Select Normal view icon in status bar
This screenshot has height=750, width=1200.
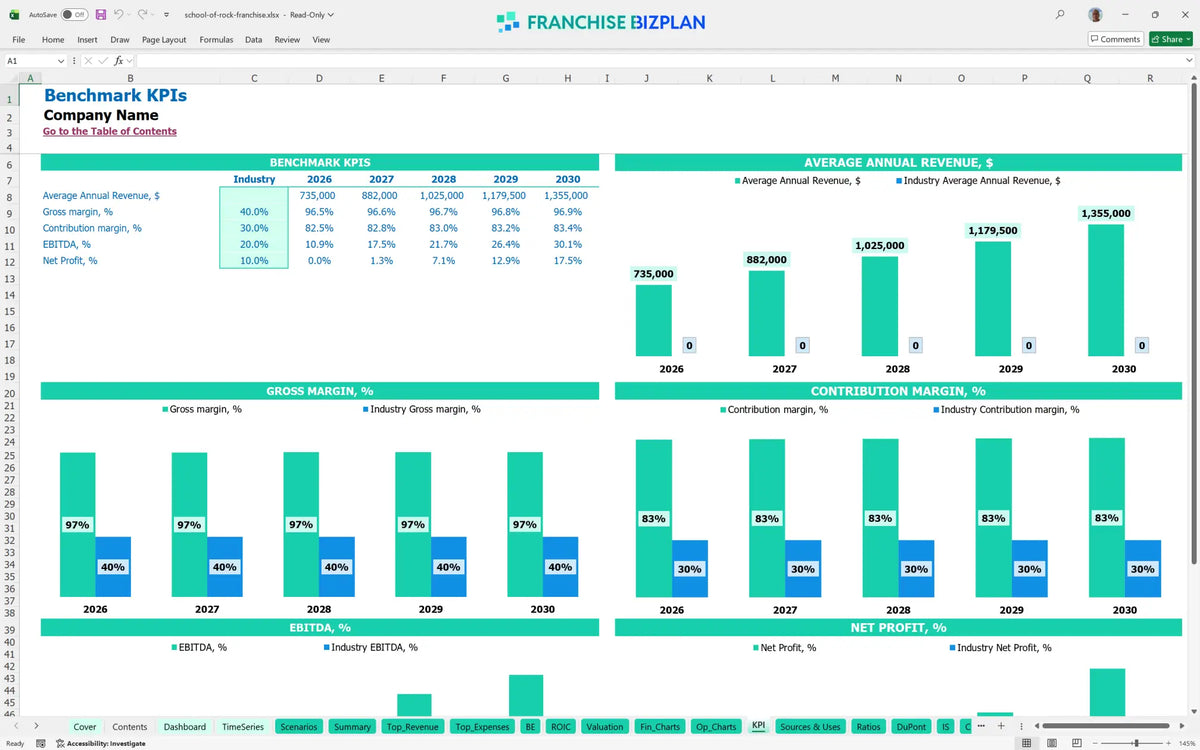click(1026, 743)
